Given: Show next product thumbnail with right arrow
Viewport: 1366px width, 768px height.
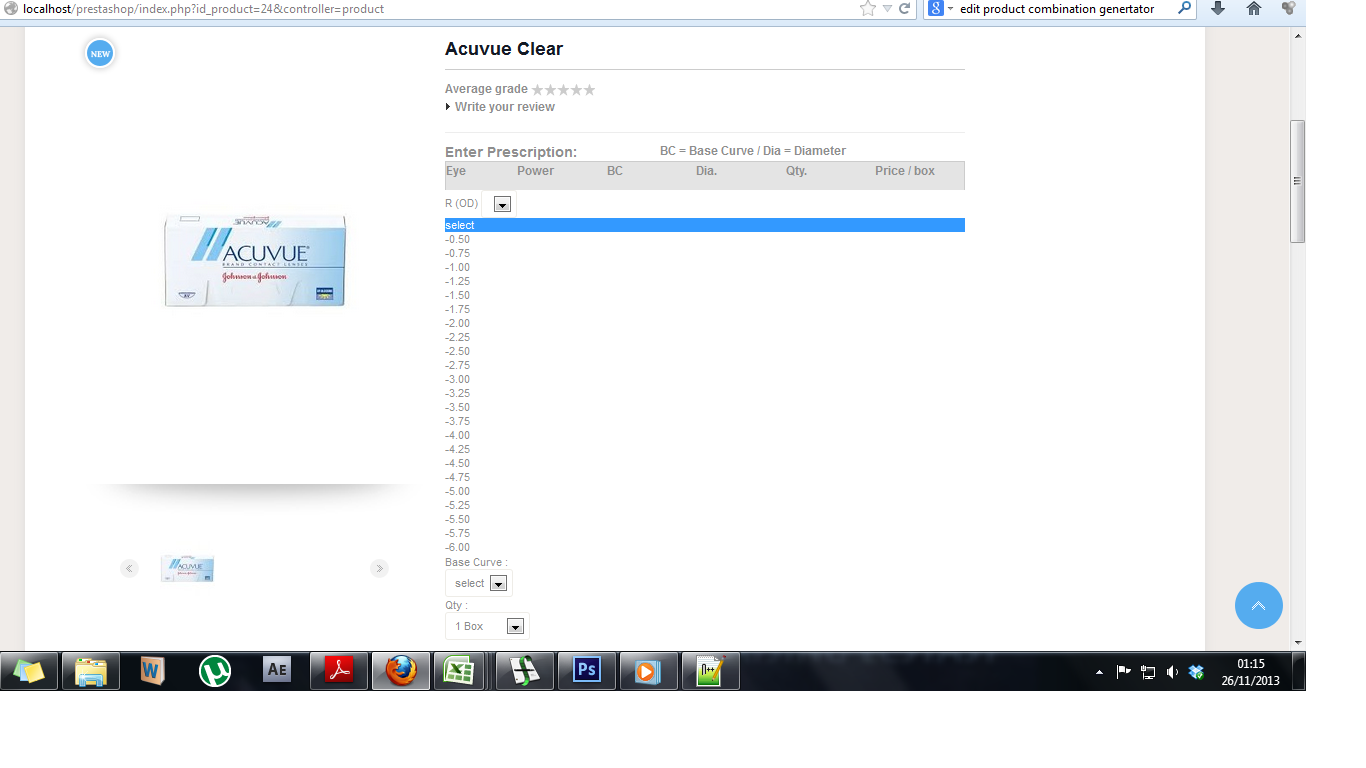Looking at the screenshot, I should (x=379, y=568).
